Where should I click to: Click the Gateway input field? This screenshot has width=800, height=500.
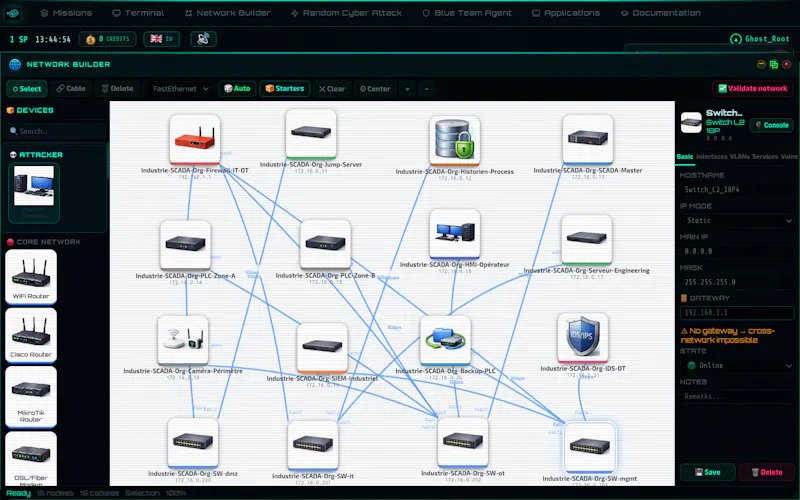pyautogui.click(x=737, y=312)
